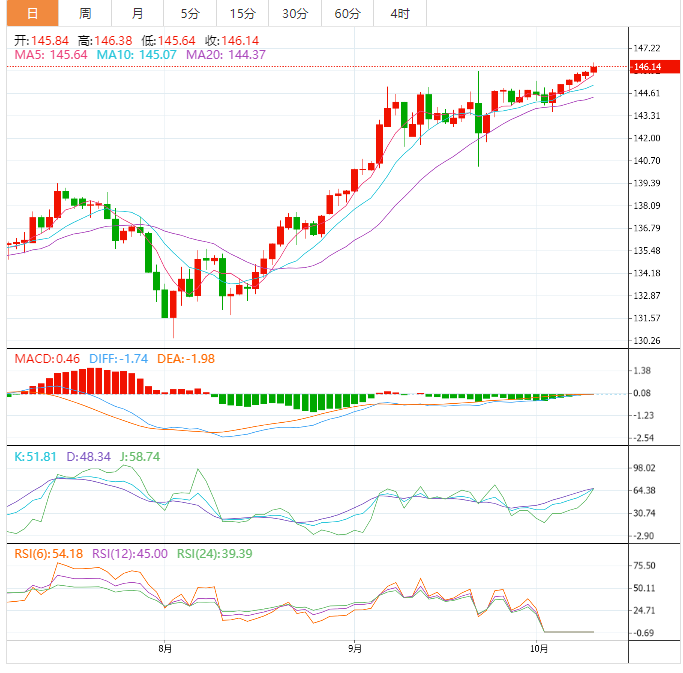This screenshot has width=683, height=673.
Task: Open the 30分 interval tab
Action: click(295, 14)
